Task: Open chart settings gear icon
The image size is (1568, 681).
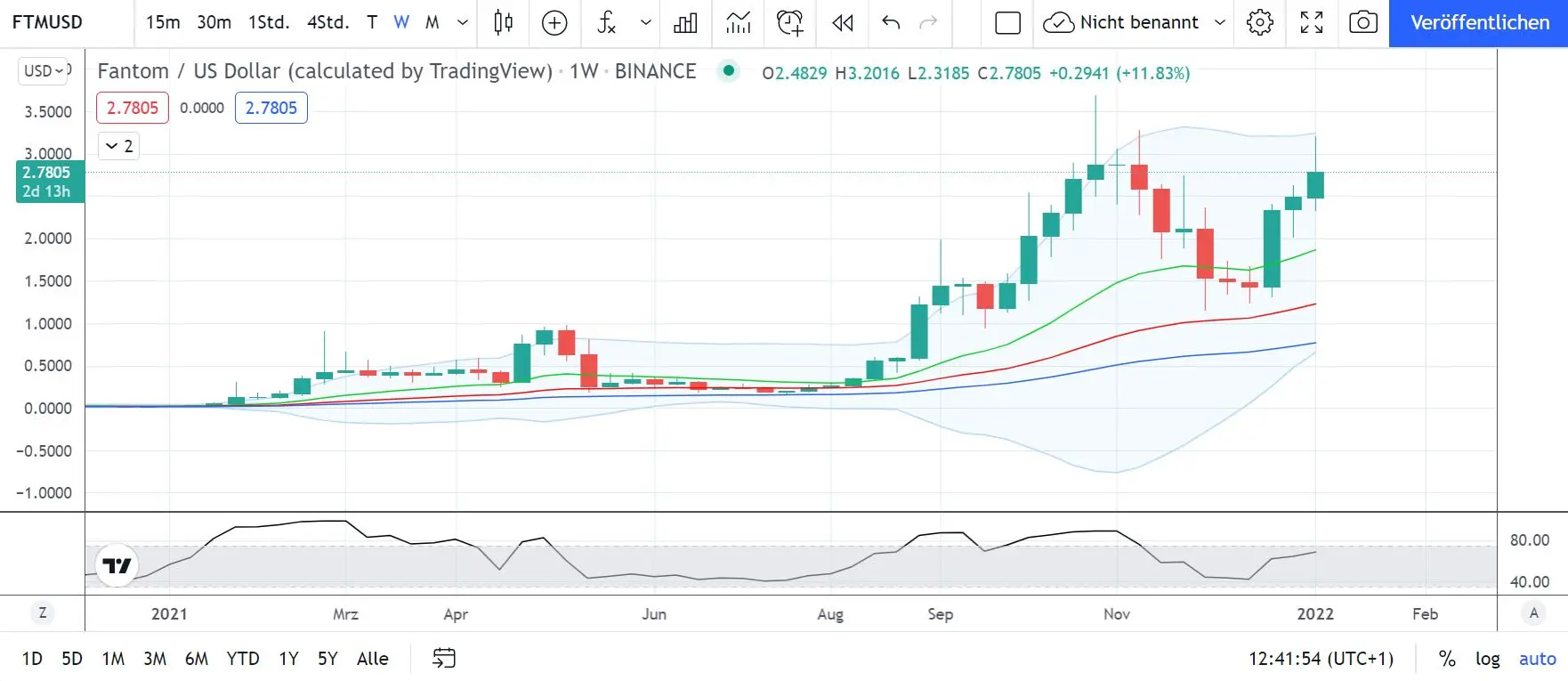Action: [x=1259, y=22]
